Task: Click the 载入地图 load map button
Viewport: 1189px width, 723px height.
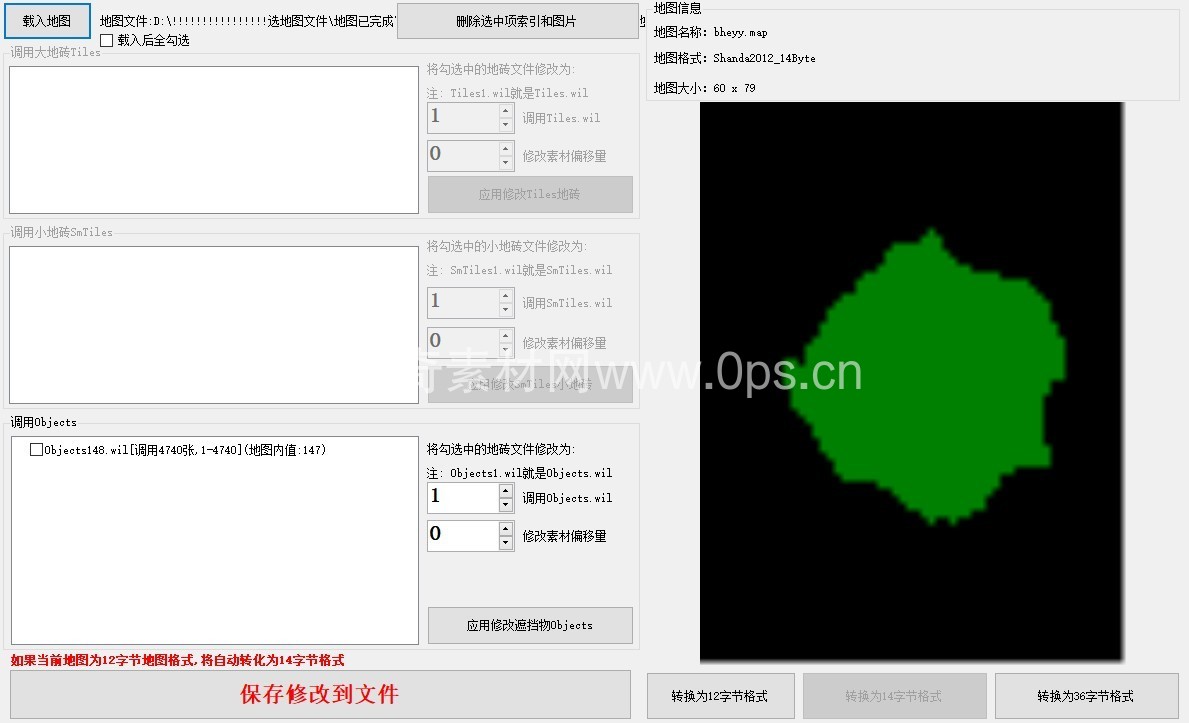Action: (47, 20)
